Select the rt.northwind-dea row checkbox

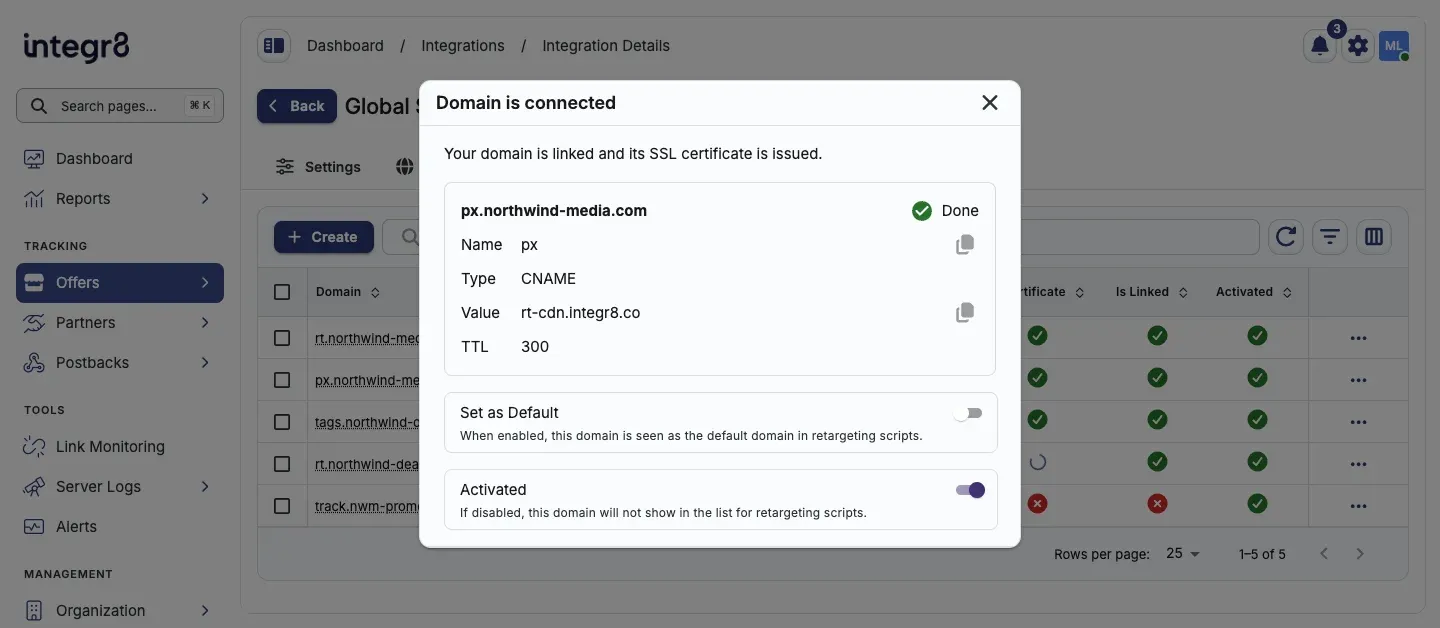click(282, 464)
